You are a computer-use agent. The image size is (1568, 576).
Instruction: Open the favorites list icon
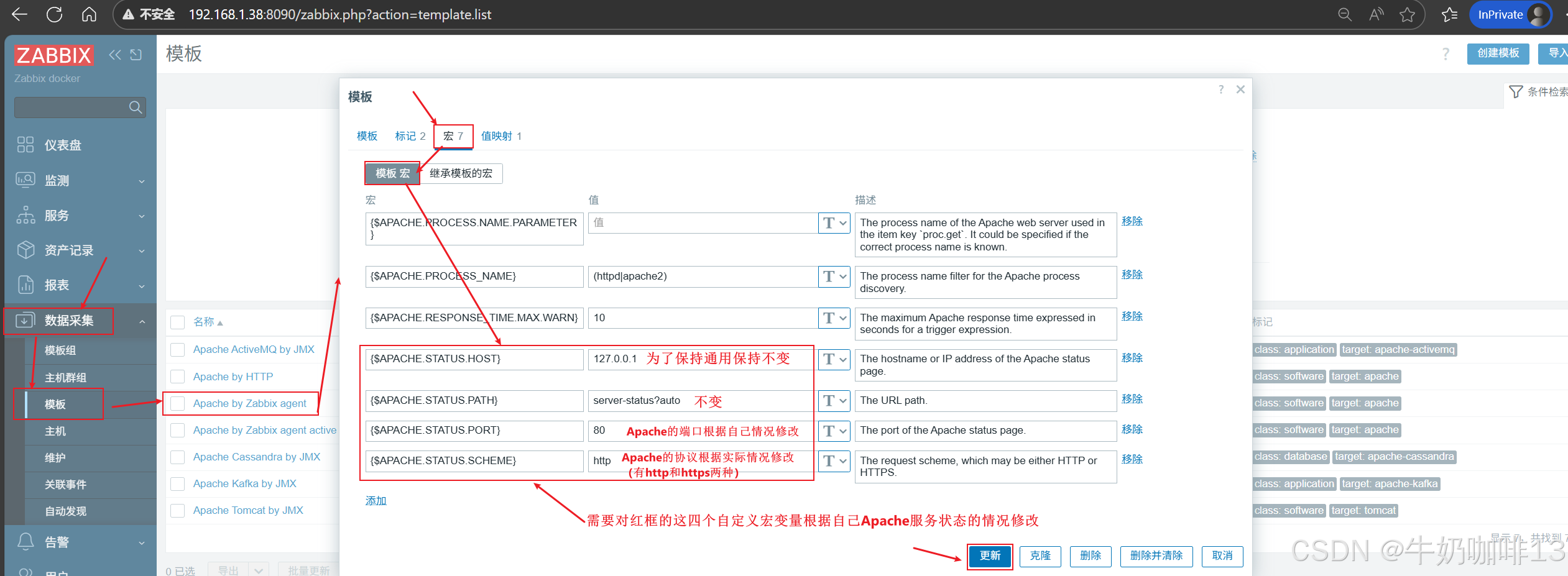pos(1450,14)
